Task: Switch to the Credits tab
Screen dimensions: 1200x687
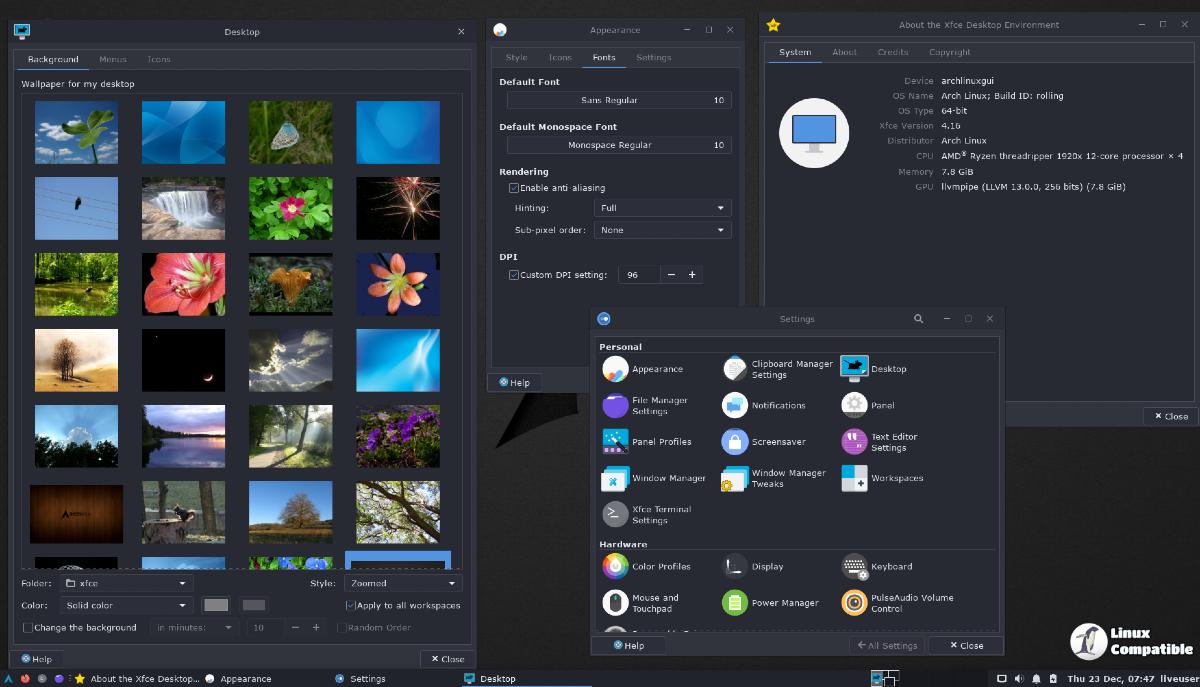Action: coord(893,52)
